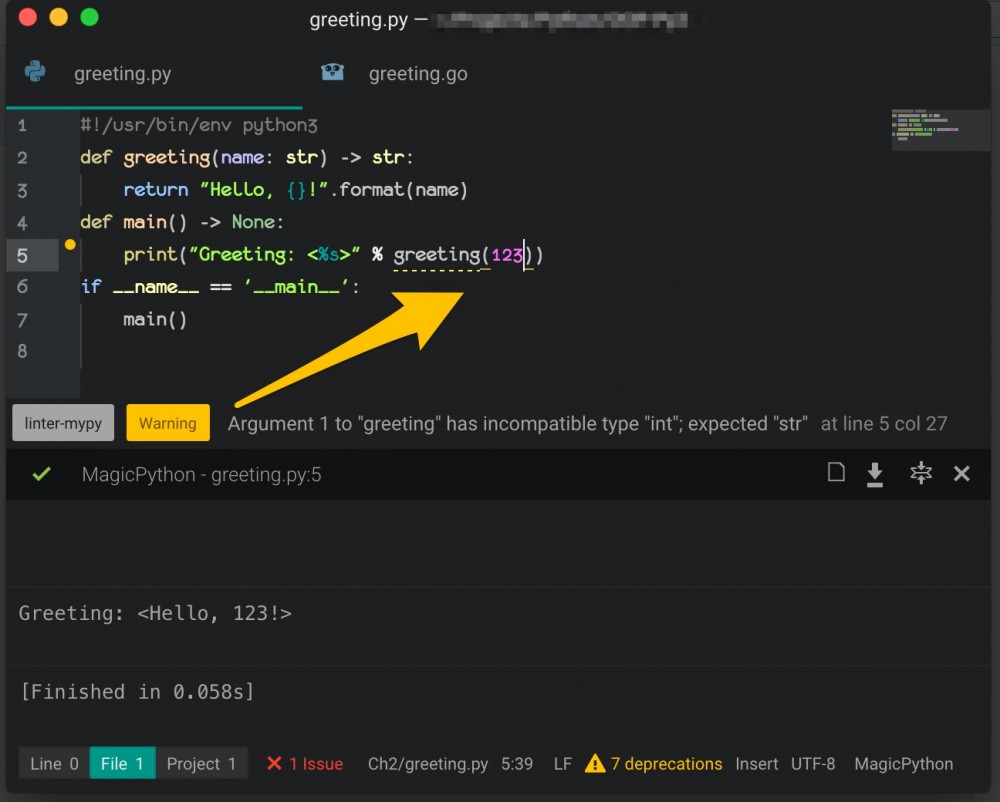
Task: Save output using the download icon
Action: pyautogui.click(x=875, y=474)
